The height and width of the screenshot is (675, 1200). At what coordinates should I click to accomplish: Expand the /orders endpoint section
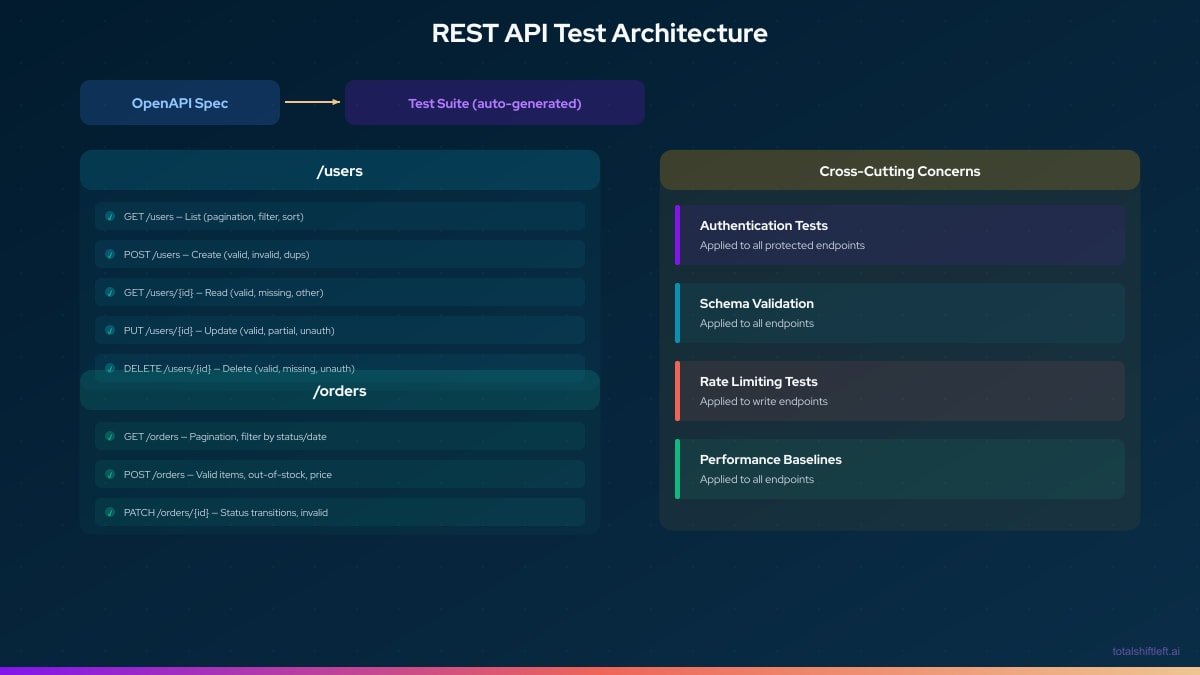click(x=340, y=390)
